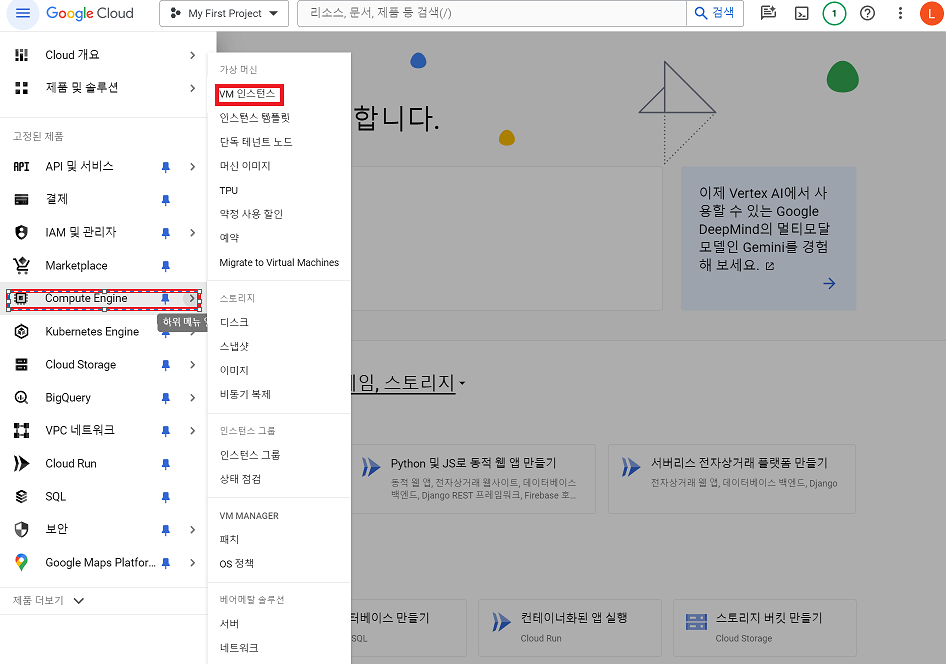
Task: Open the three-dot settings menu
Action: 900,13
